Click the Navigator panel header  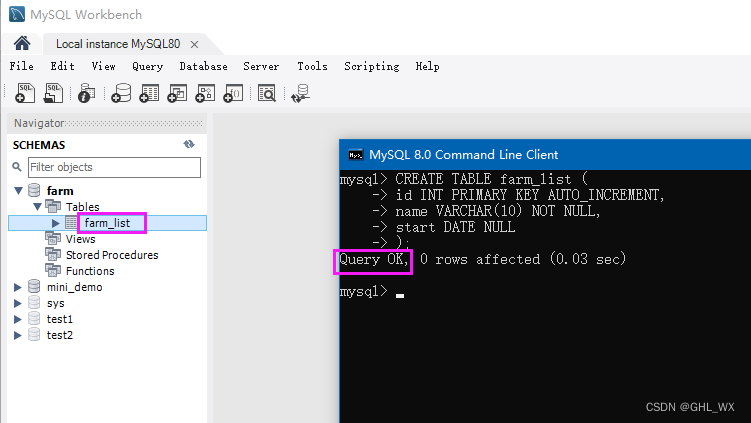point(107,123)
